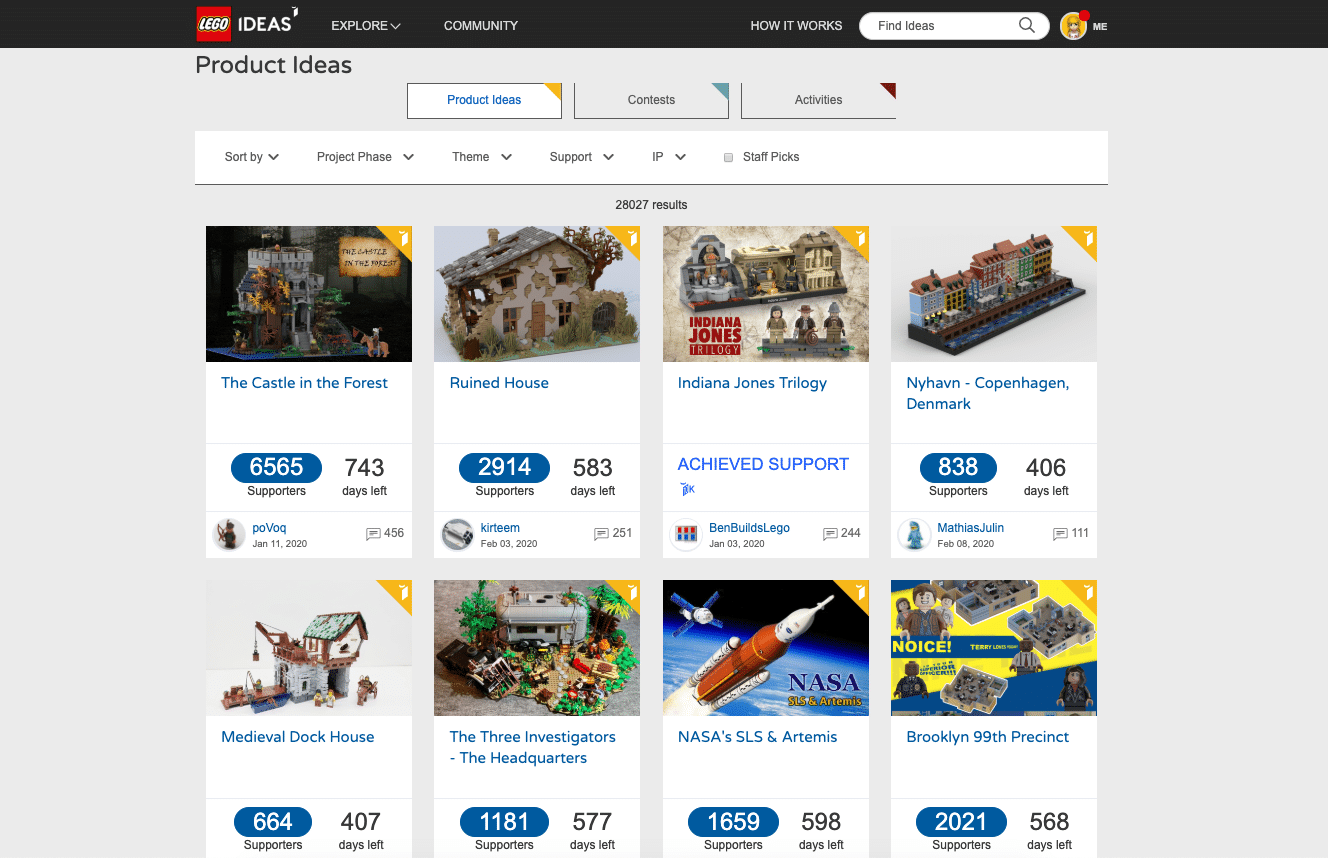
Task: Click kirteem's user avatar
Action: point(458,534)
